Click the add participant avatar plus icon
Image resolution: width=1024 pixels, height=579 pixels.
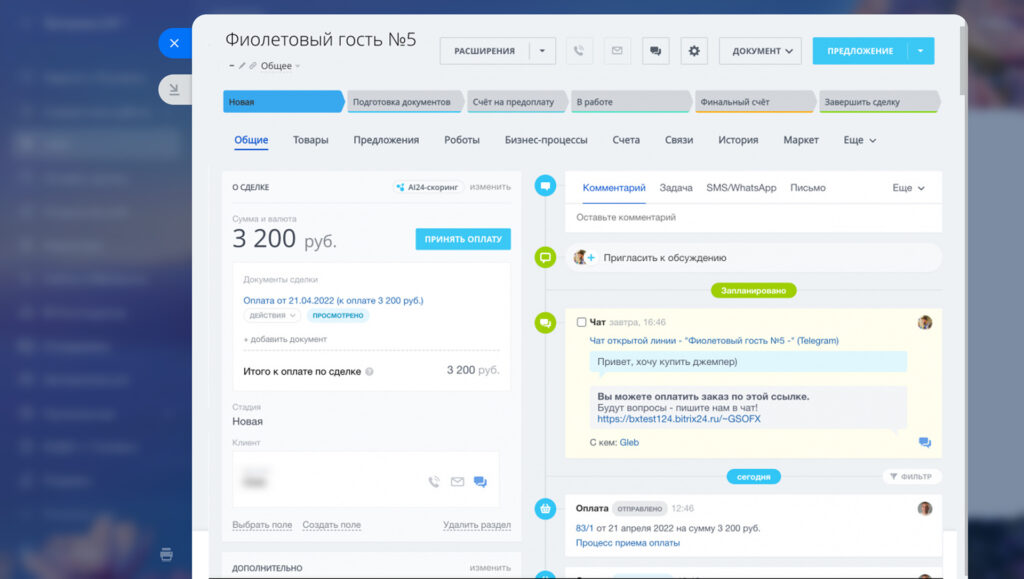(x=583, y=258)
